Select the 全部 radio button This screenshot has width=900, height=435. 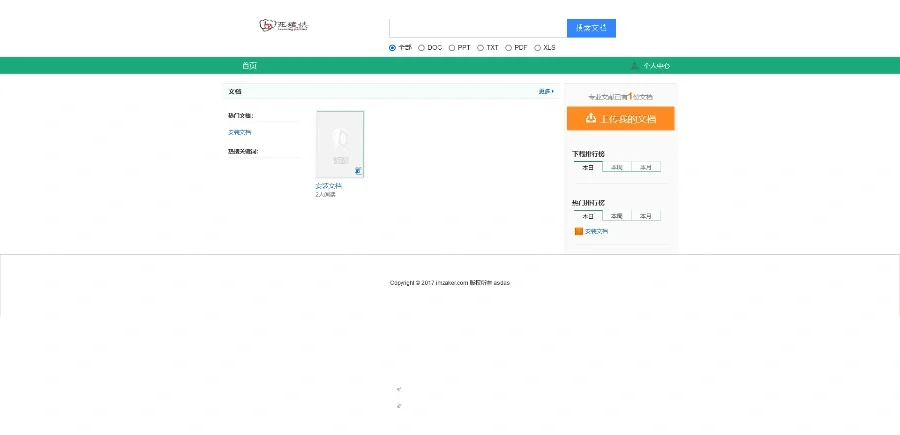pyautogui.click(x=392, y=47)
